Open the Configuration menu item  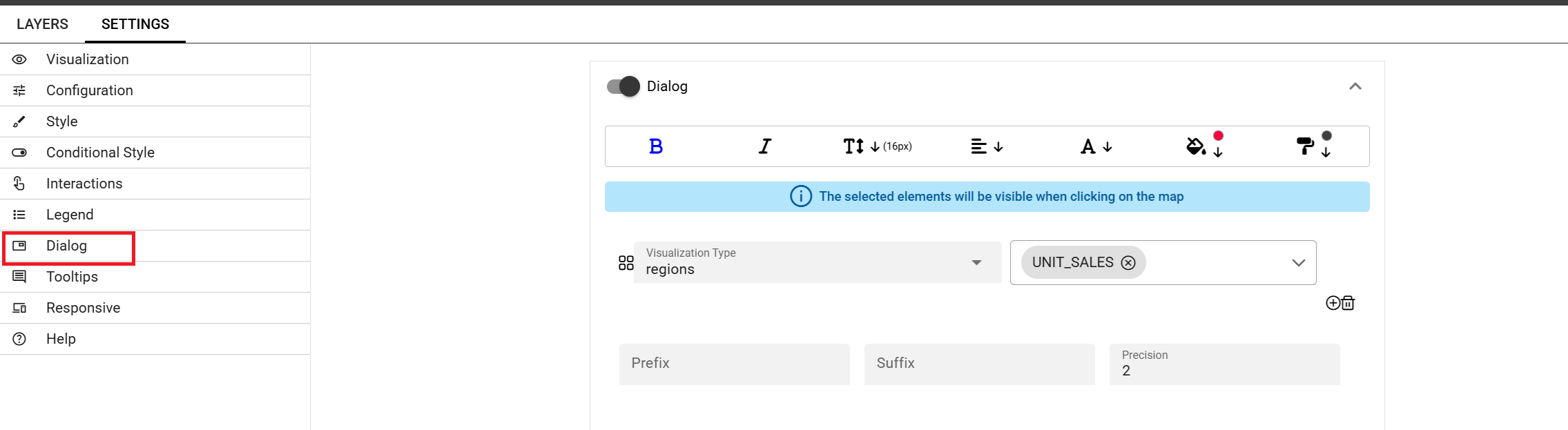[x=155, y=90]
